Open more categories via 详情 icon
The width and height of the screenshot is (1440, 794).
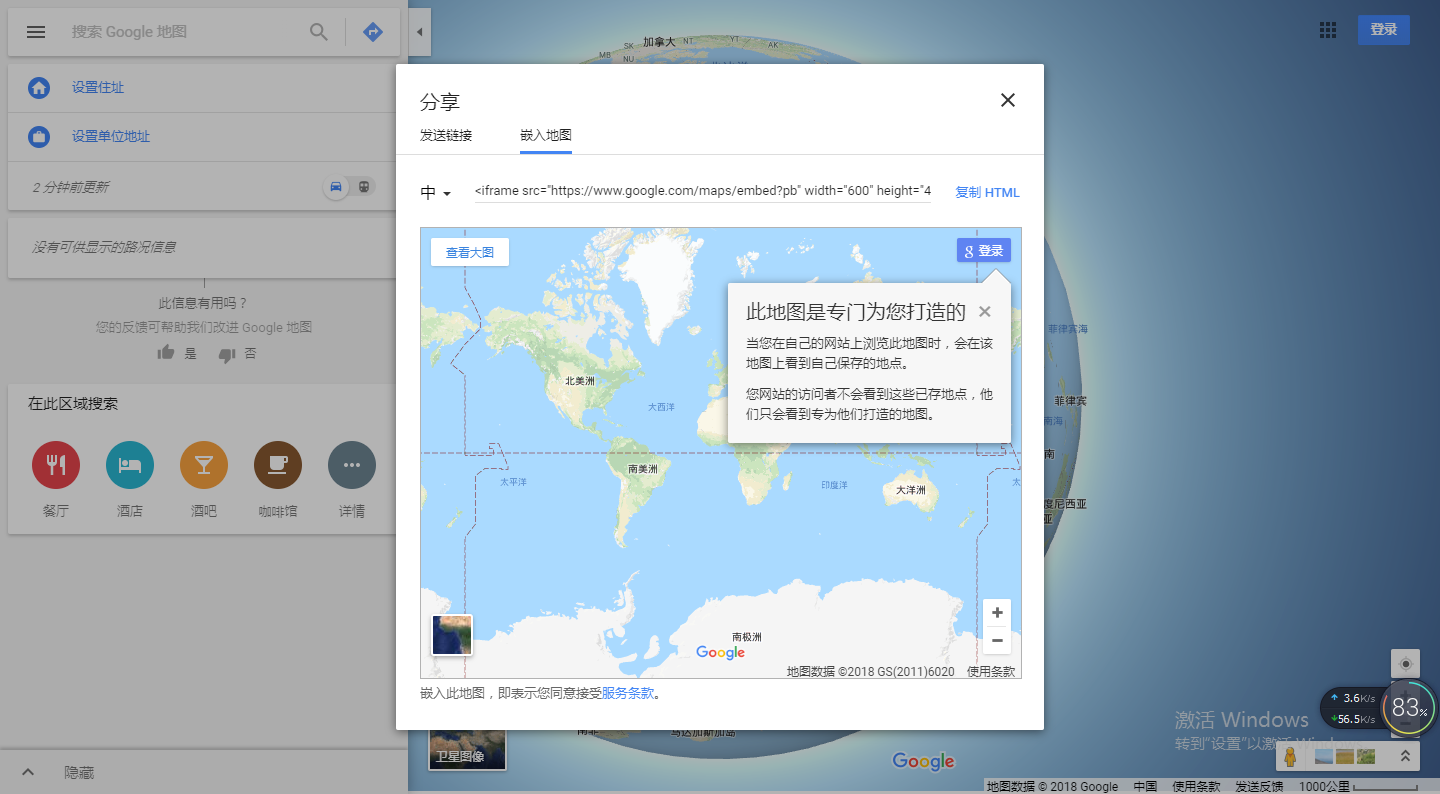pos(352,465)
